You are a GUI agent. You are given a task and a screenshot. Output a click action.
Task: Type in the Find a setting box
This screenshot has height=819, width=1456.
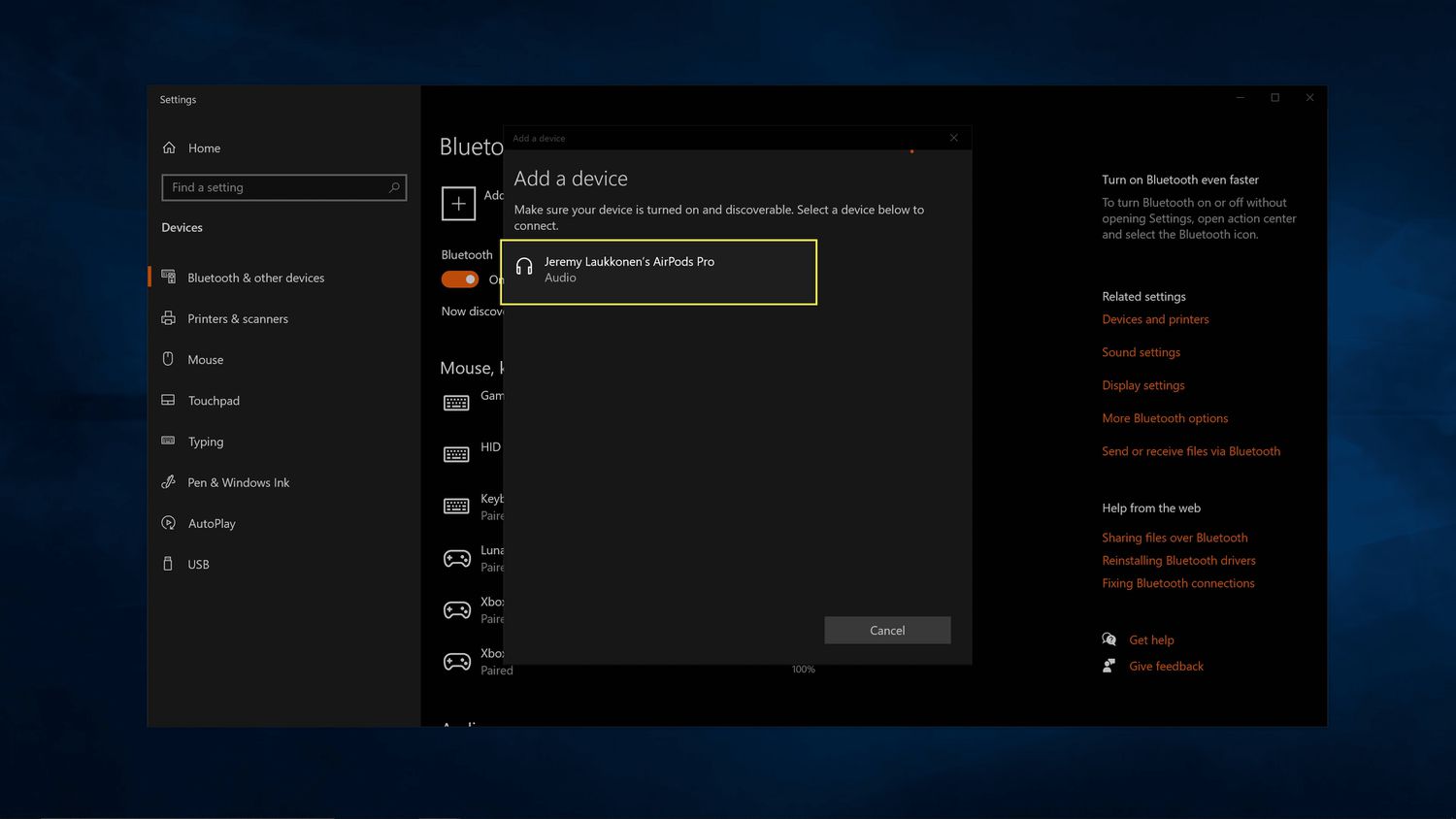[277, 187]
